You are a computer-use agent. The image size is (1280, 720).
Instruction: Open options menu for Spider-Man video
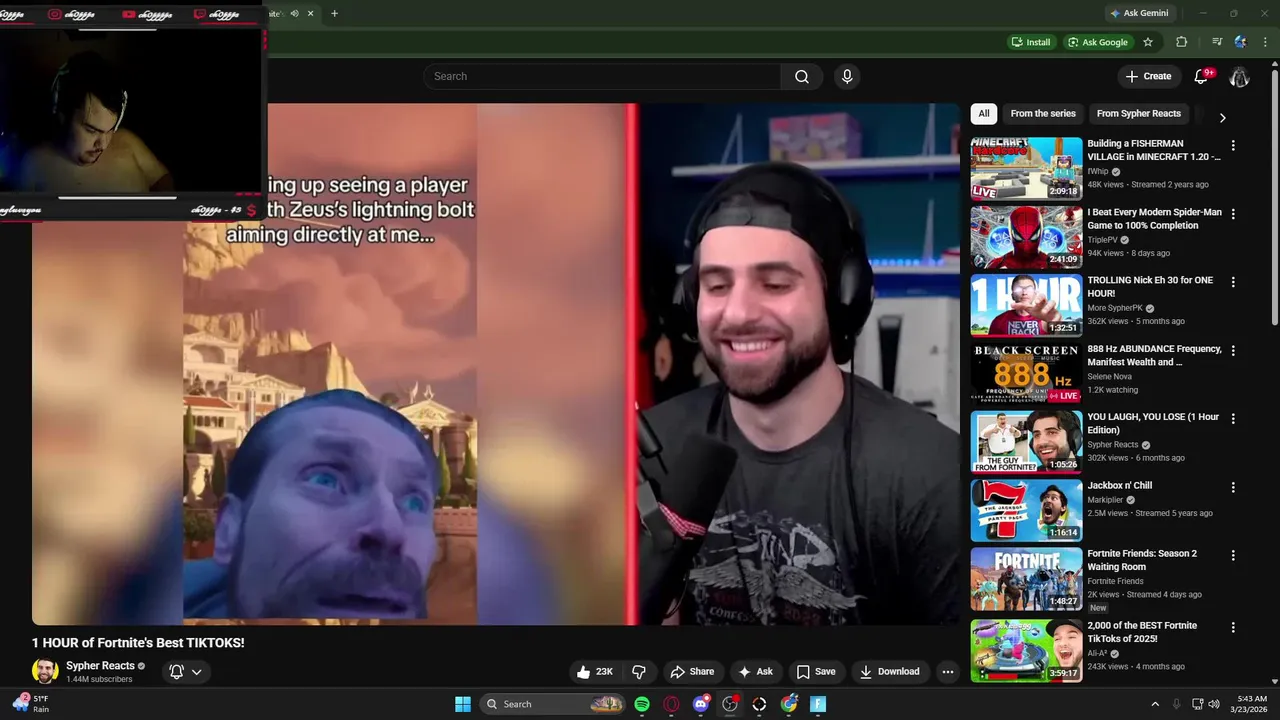coord(1233,214)
